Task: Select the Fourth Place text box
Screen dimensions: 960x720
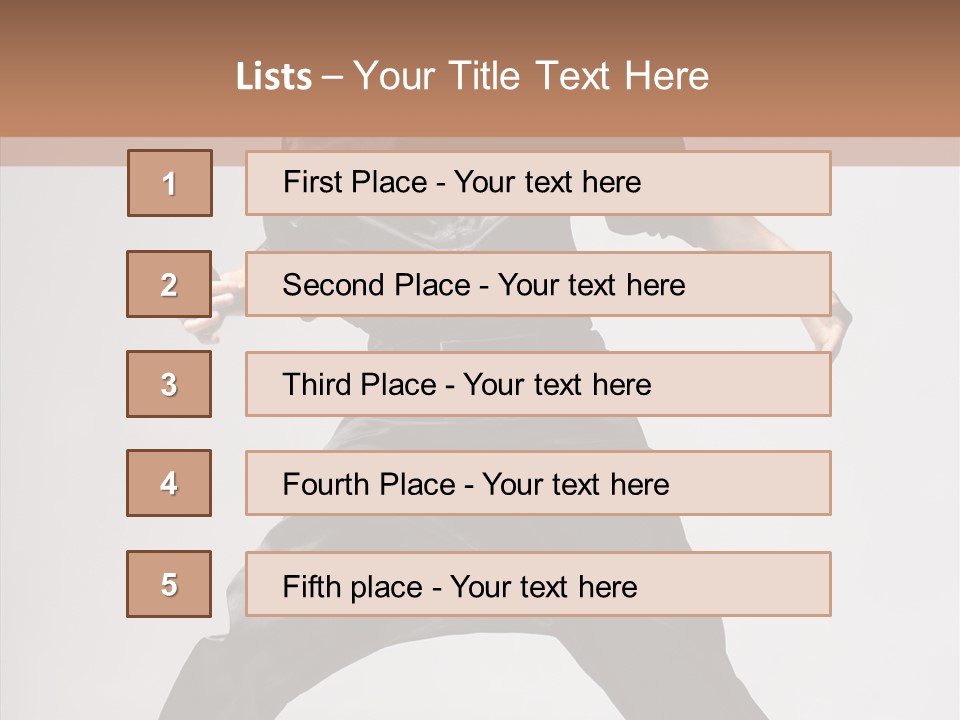Action: point(538,484)
